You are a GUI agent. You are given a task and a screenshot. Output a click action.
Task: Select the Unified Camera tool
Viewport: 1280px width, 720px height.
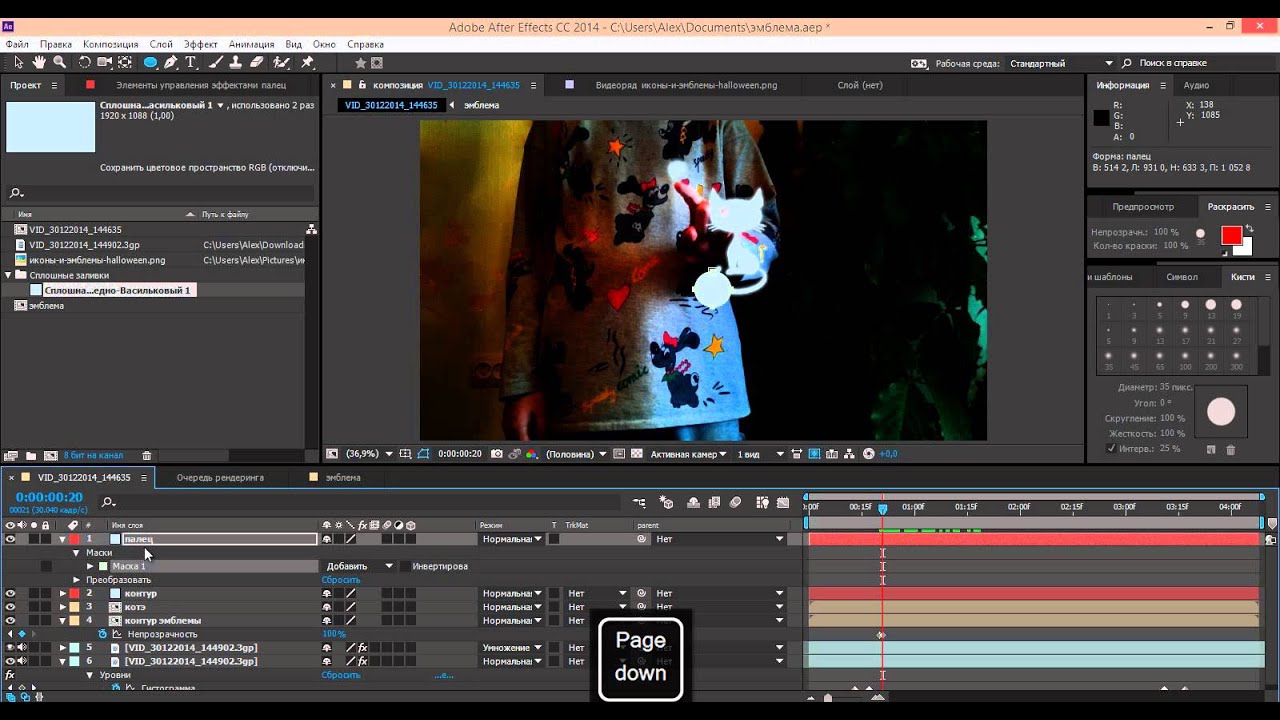click(104, 62)
